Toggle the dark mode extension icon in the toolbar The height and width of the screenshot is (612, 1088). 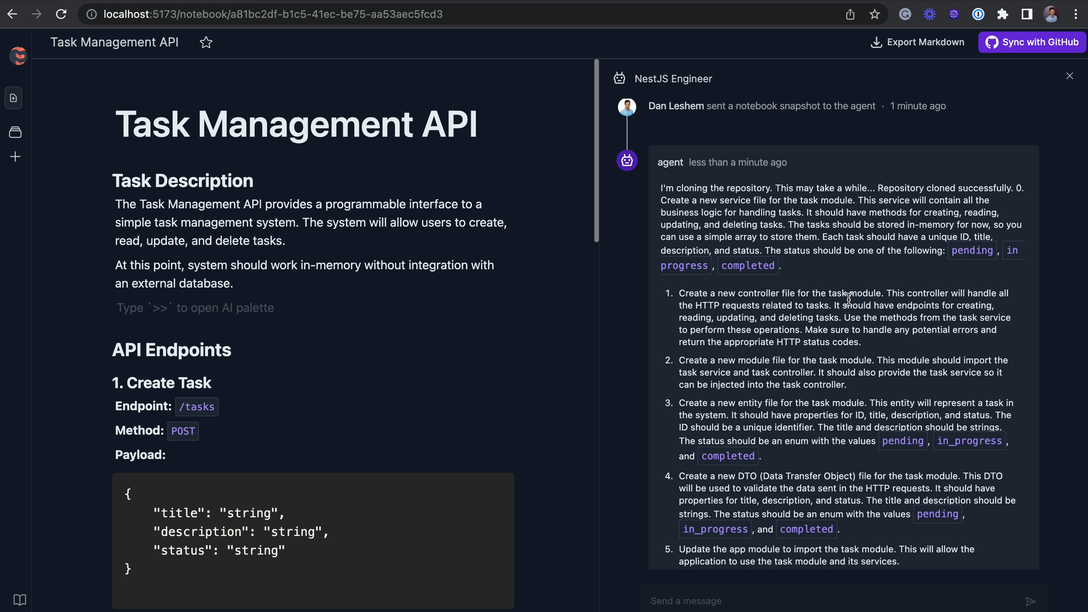(x=928, y=14)
